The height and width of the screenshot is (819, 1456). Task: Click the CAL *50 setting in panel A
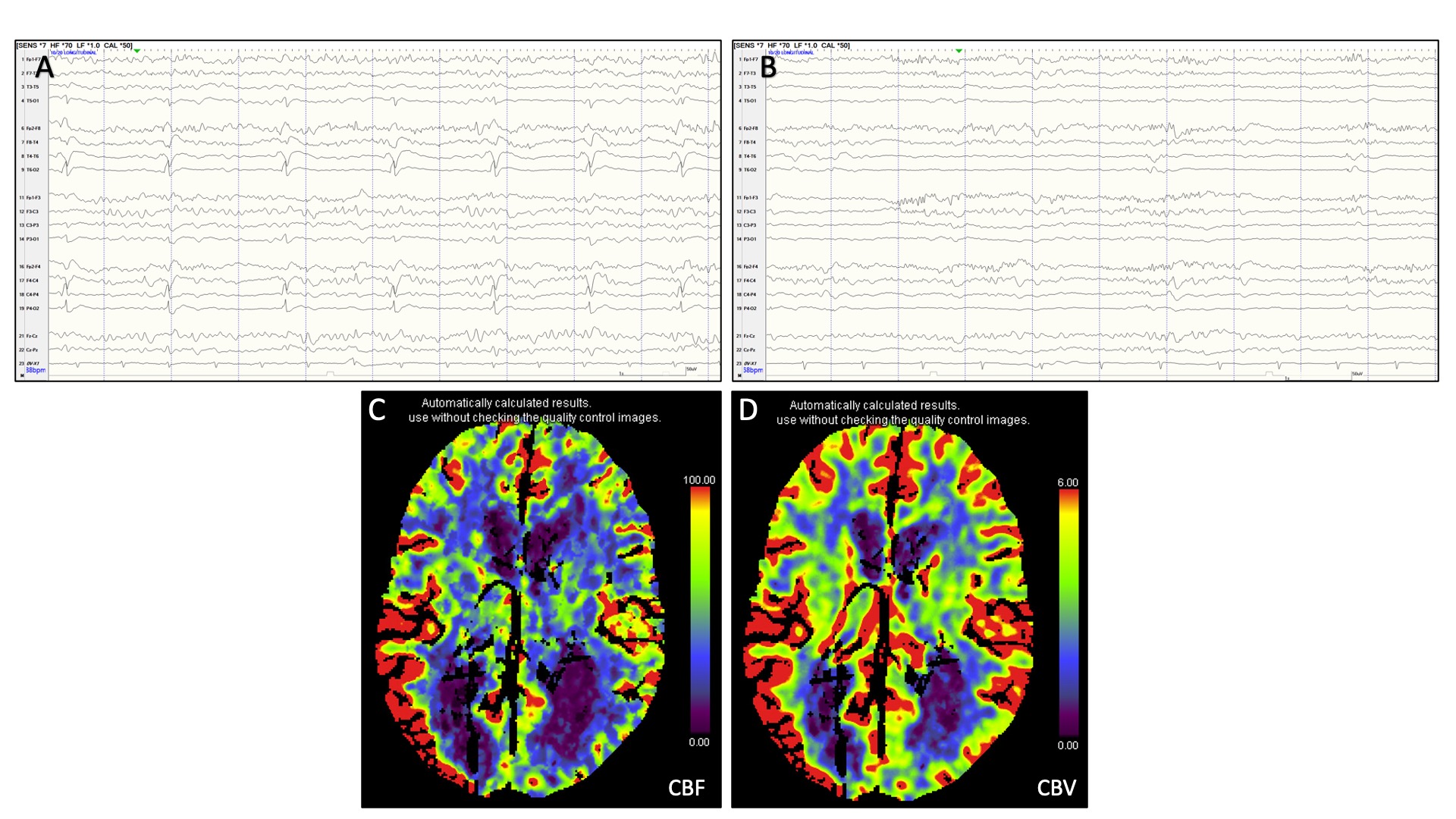[118, 45]
